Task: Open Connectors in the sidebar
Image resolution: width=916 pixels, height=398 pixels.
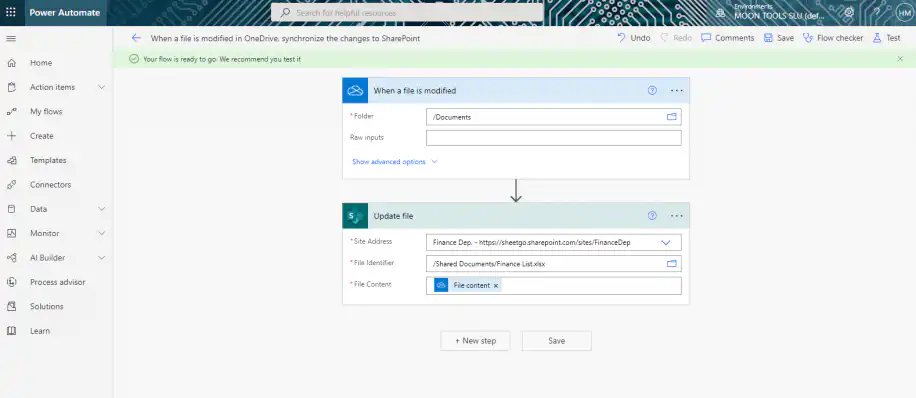Action: 50,185
